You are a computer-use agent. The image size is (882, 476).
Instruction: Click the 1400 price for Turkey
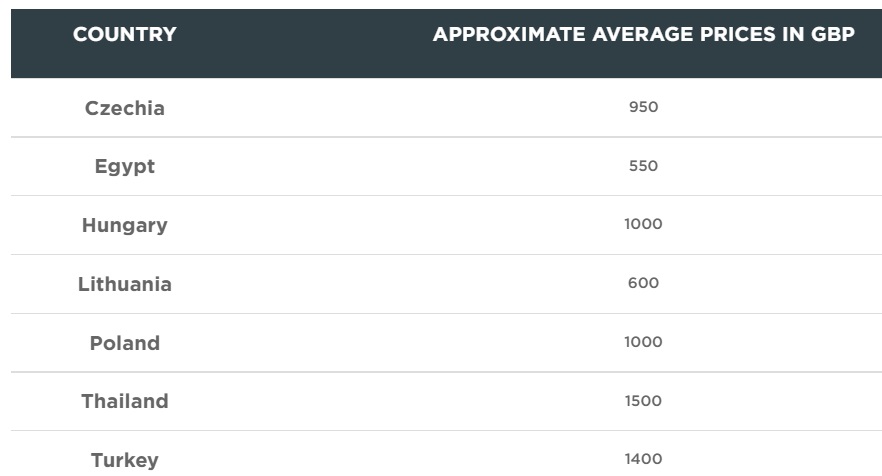643,459
